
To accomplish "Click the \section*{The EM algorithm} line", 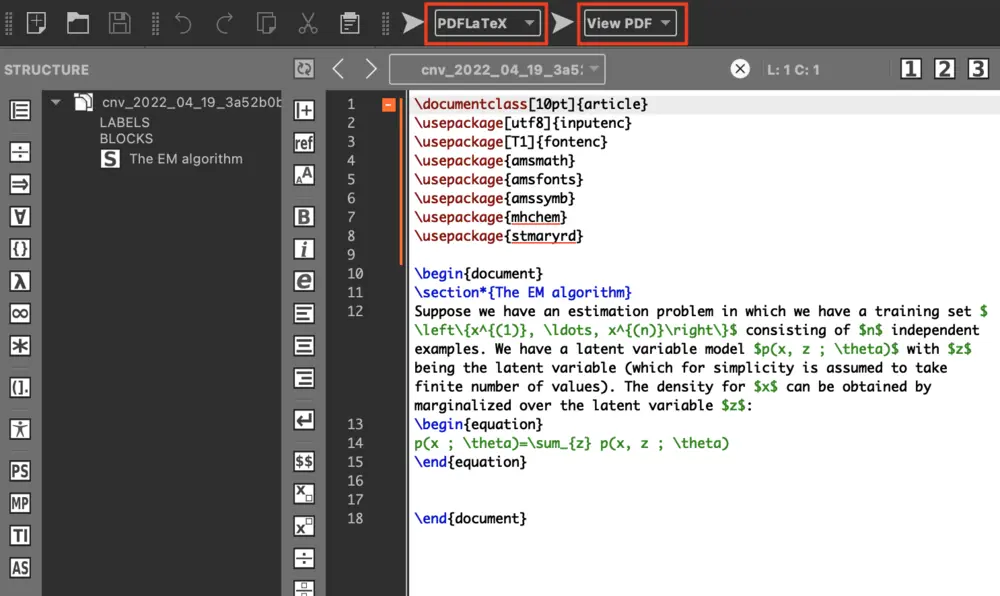I will (522, 293).
